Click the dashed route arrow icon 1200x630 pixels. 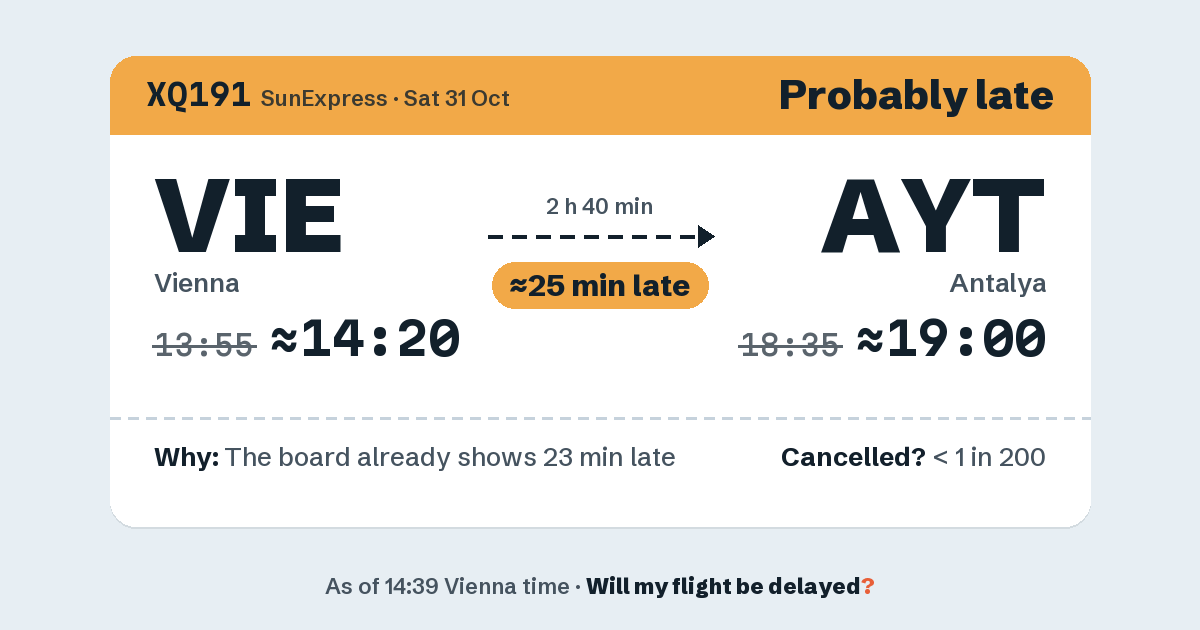(601, 236)
